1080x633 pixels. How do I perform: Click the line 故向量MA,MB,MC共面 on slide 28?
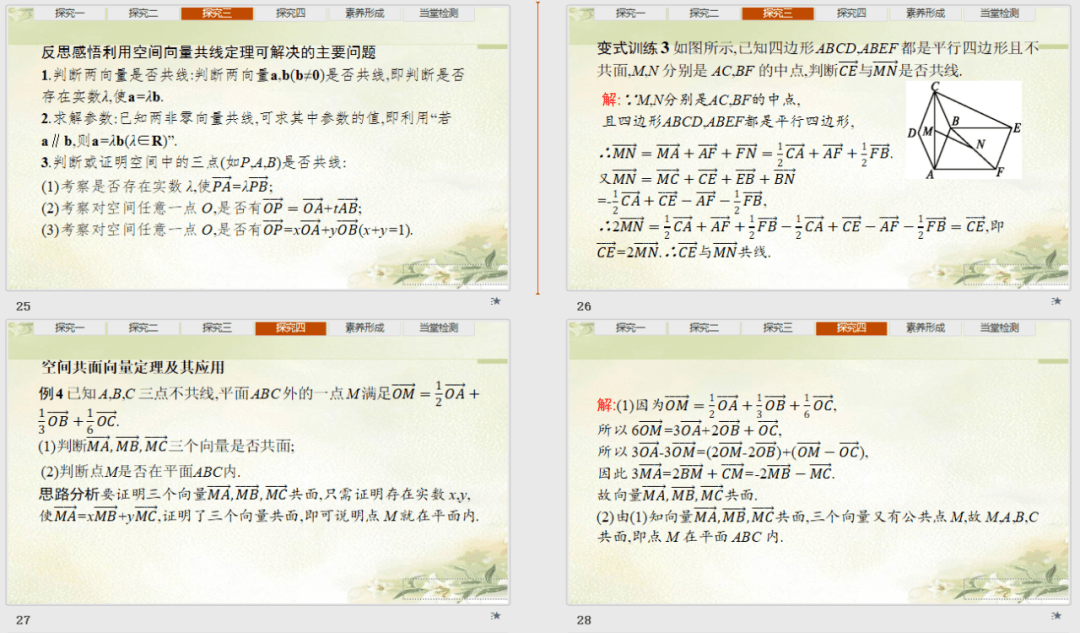[677, 495]
